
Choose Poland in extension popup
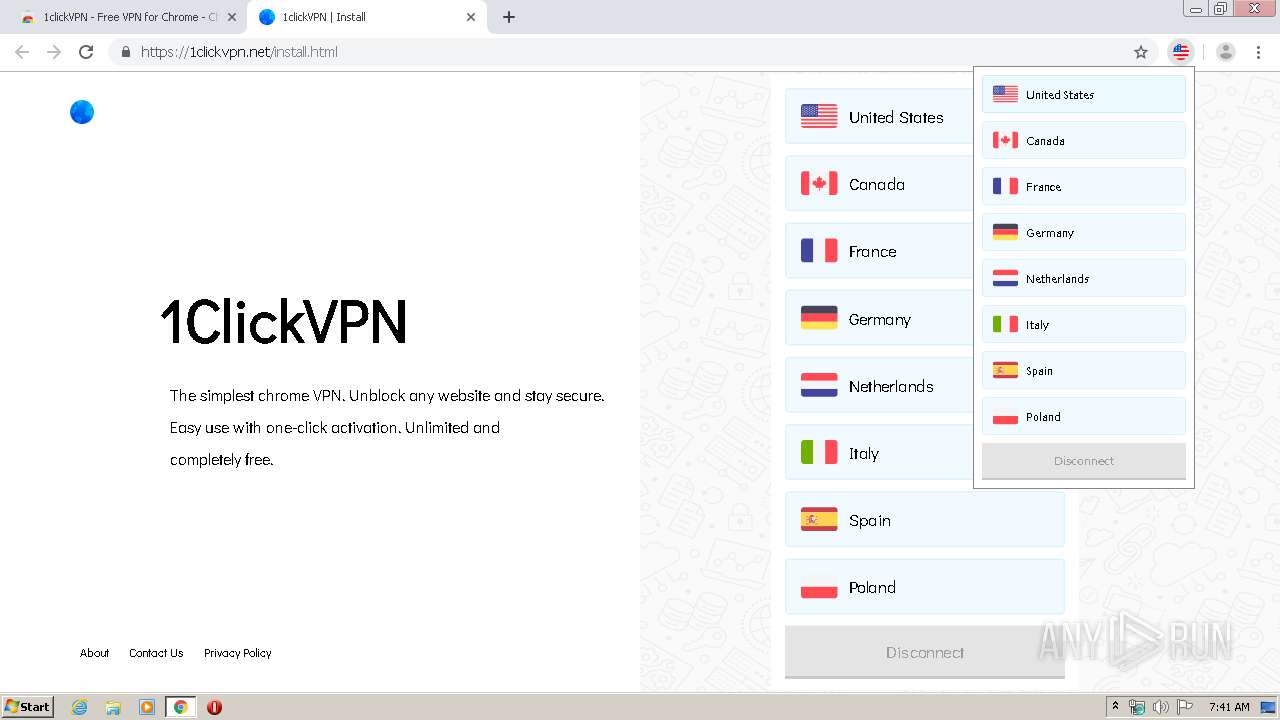pos(1084,416)
